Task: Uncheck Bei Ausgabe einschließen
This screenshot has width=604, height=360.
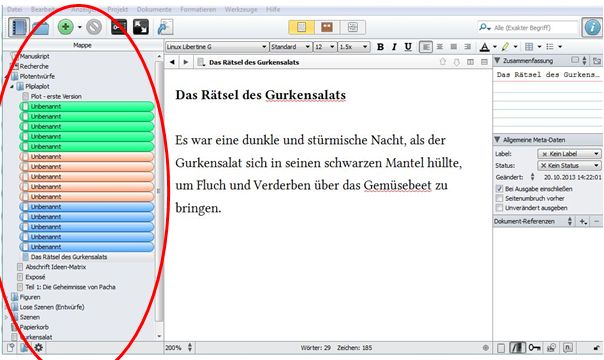Action: pyautogui.click(x=500, y=189)
